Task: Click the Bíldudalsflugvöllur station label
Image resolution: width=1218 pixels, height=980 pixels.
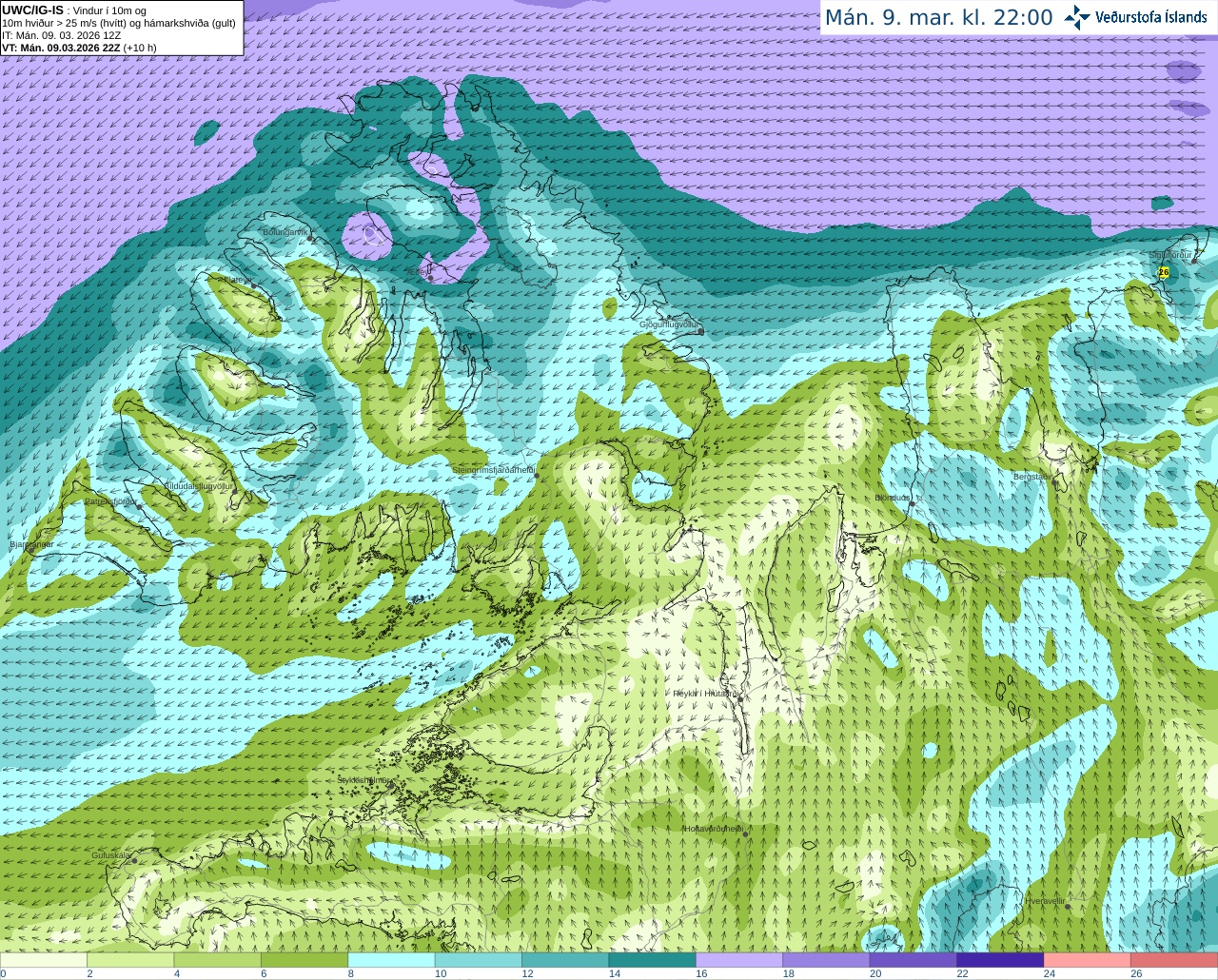Action: click(x=199, y=485)
